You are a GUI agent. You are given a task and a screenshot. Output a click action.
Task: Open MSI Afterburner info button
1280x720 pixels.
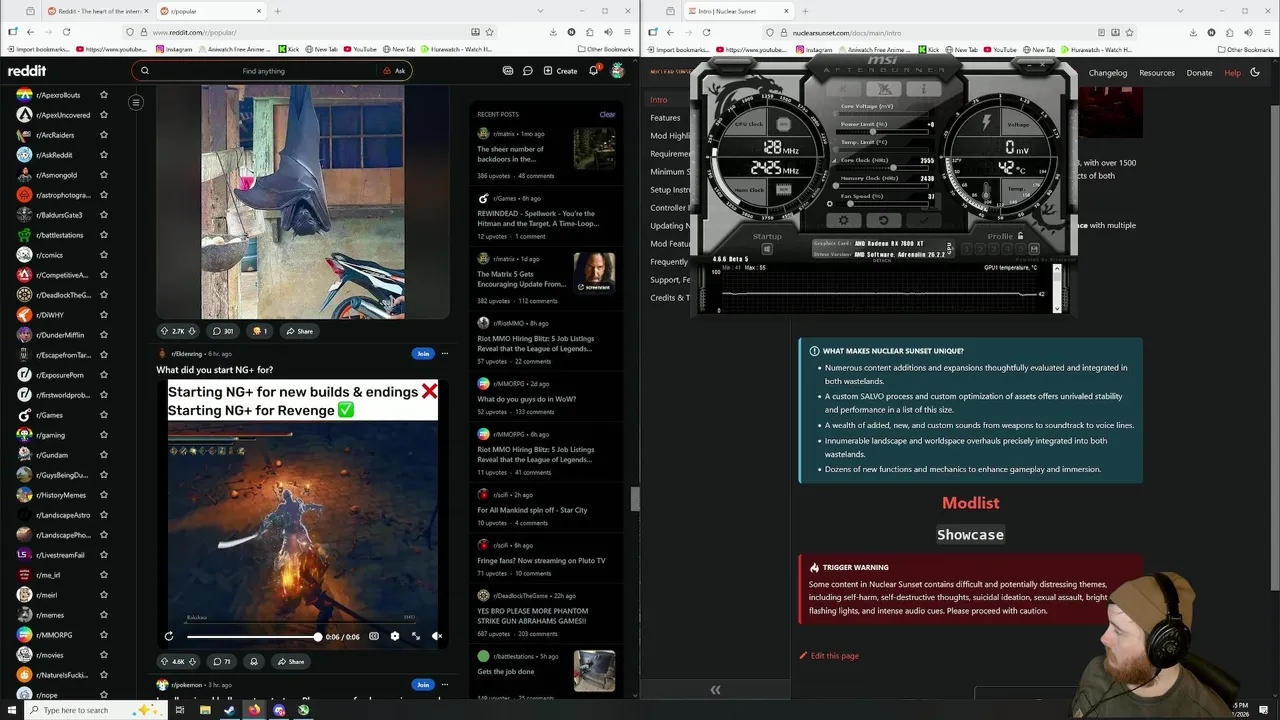tap(923, 89)
